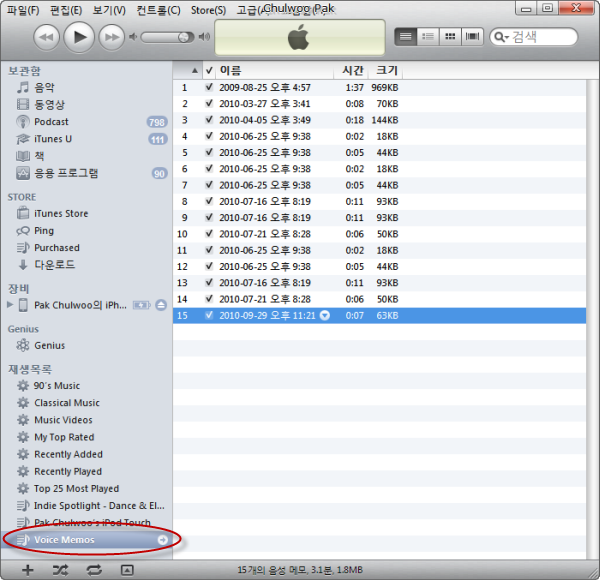The width and height of the screenshot is (600, 580).
Task: Open the 컨트롤(C) menu
Action: click(158, 10)
